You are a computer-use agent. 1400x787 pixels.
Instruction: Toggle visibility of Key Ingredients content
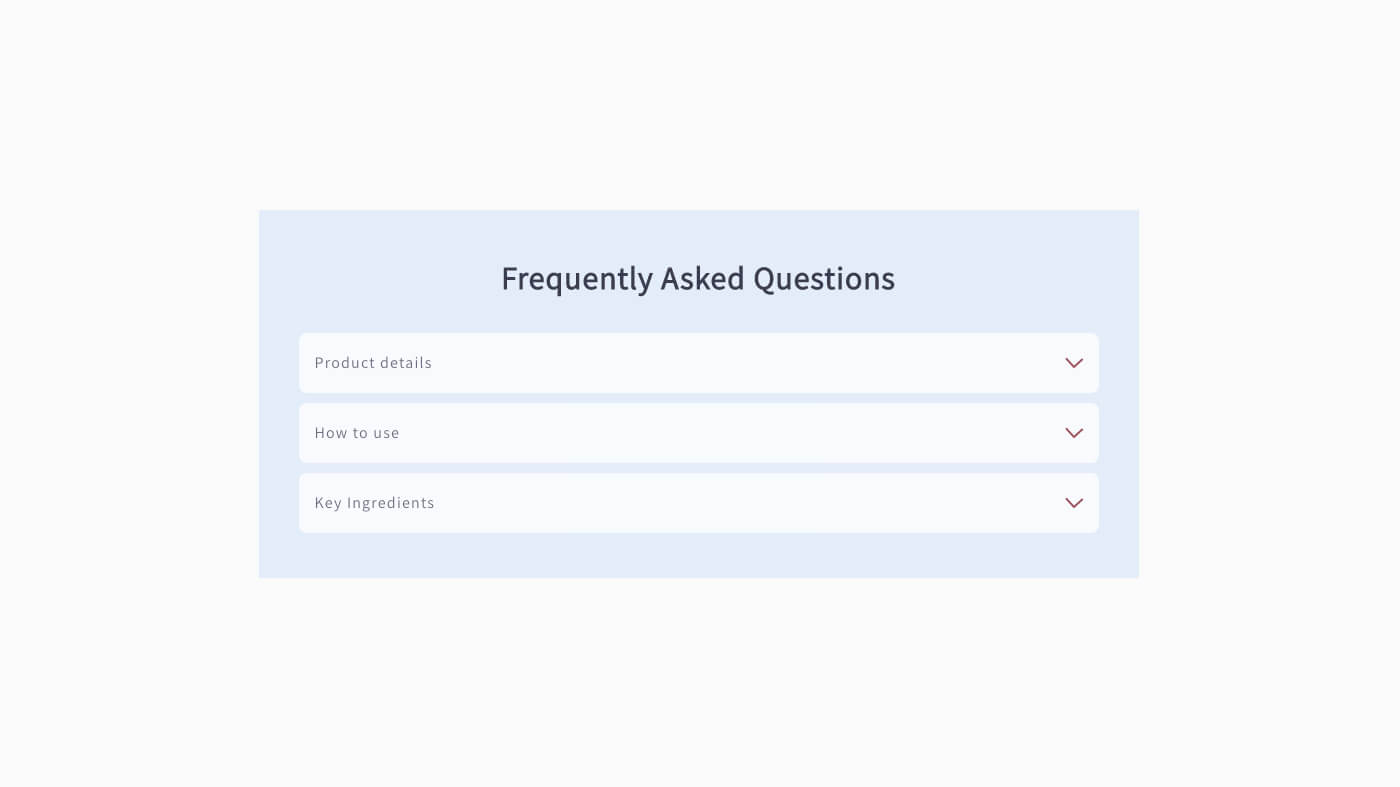[x=699, y=503]
